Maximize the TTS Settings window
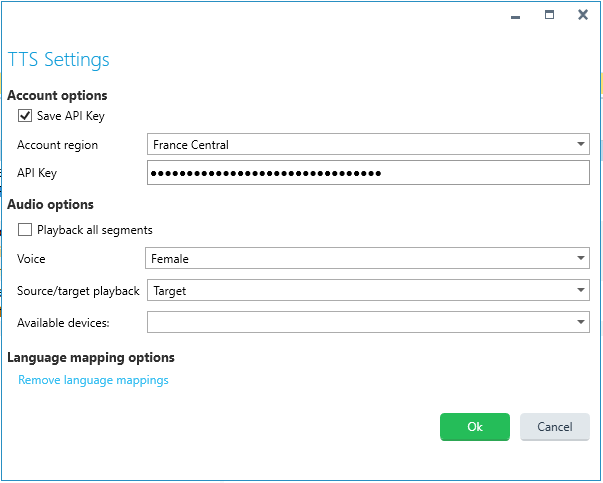 pos(549,15)
